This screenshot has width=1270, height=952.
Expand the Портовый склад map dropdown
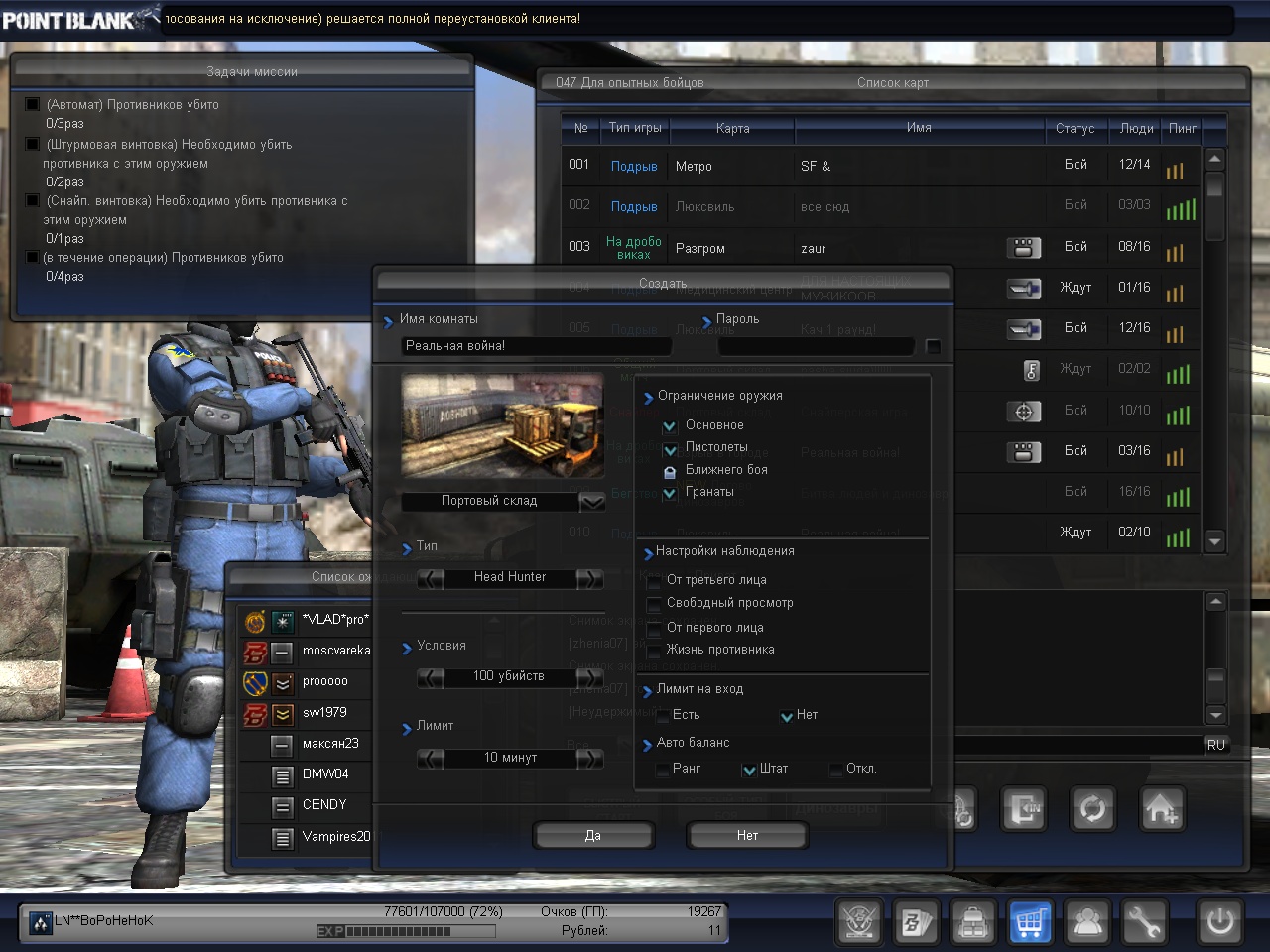point(592,502)
